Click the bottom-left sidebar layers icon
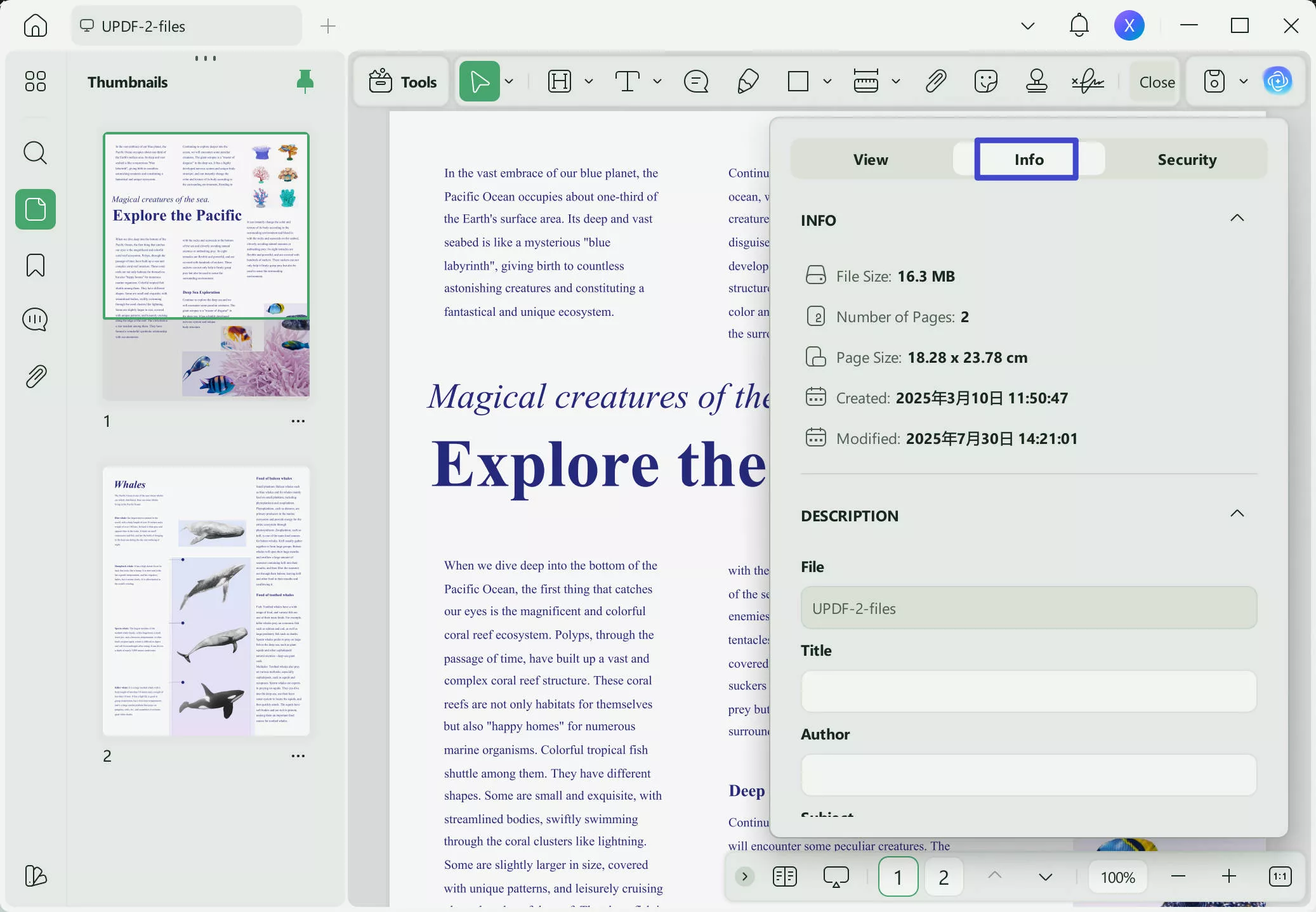1316x912 pixels. (36, 876)
